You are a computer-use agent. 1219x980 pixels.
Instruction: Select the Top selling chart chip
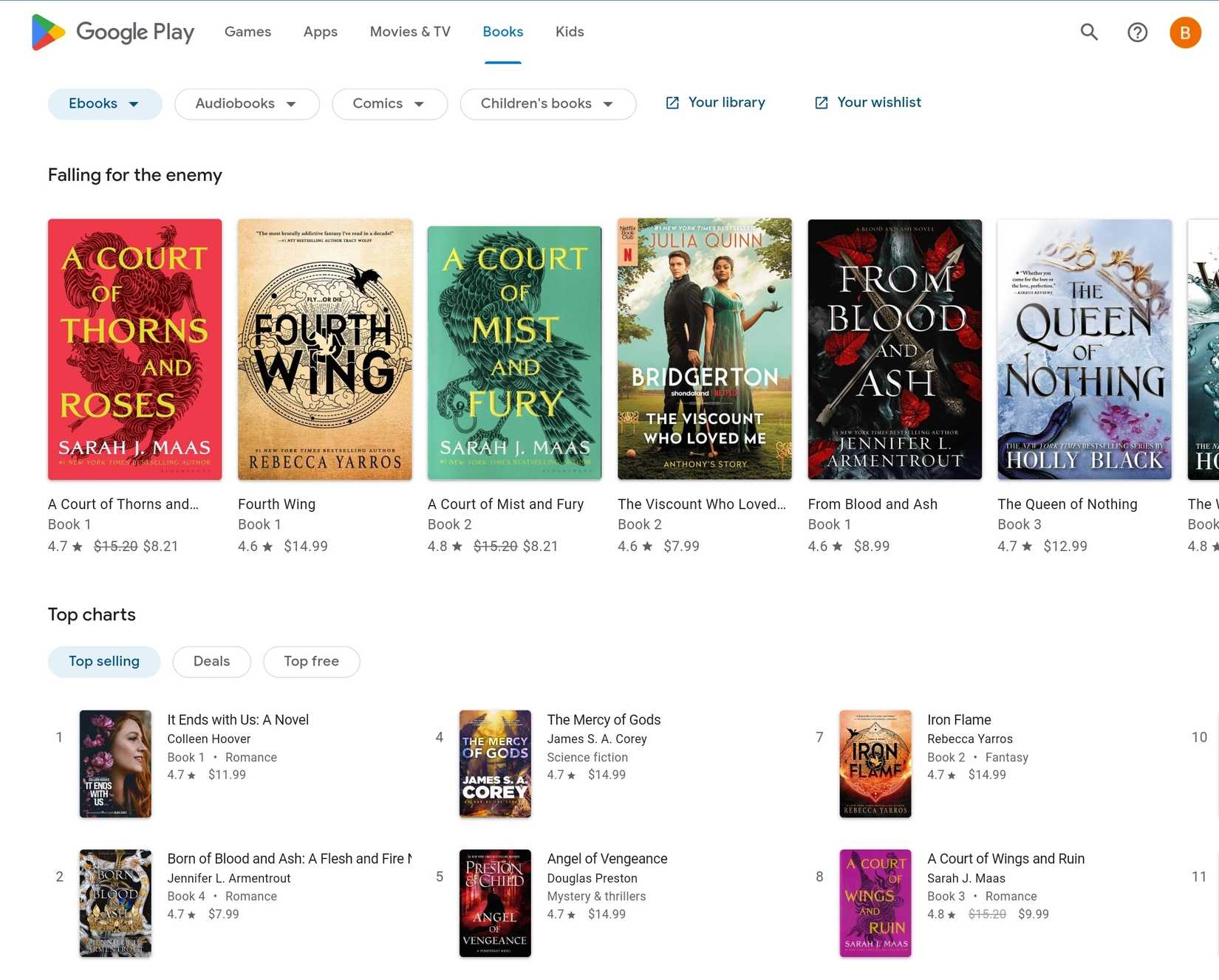(104, 661)
